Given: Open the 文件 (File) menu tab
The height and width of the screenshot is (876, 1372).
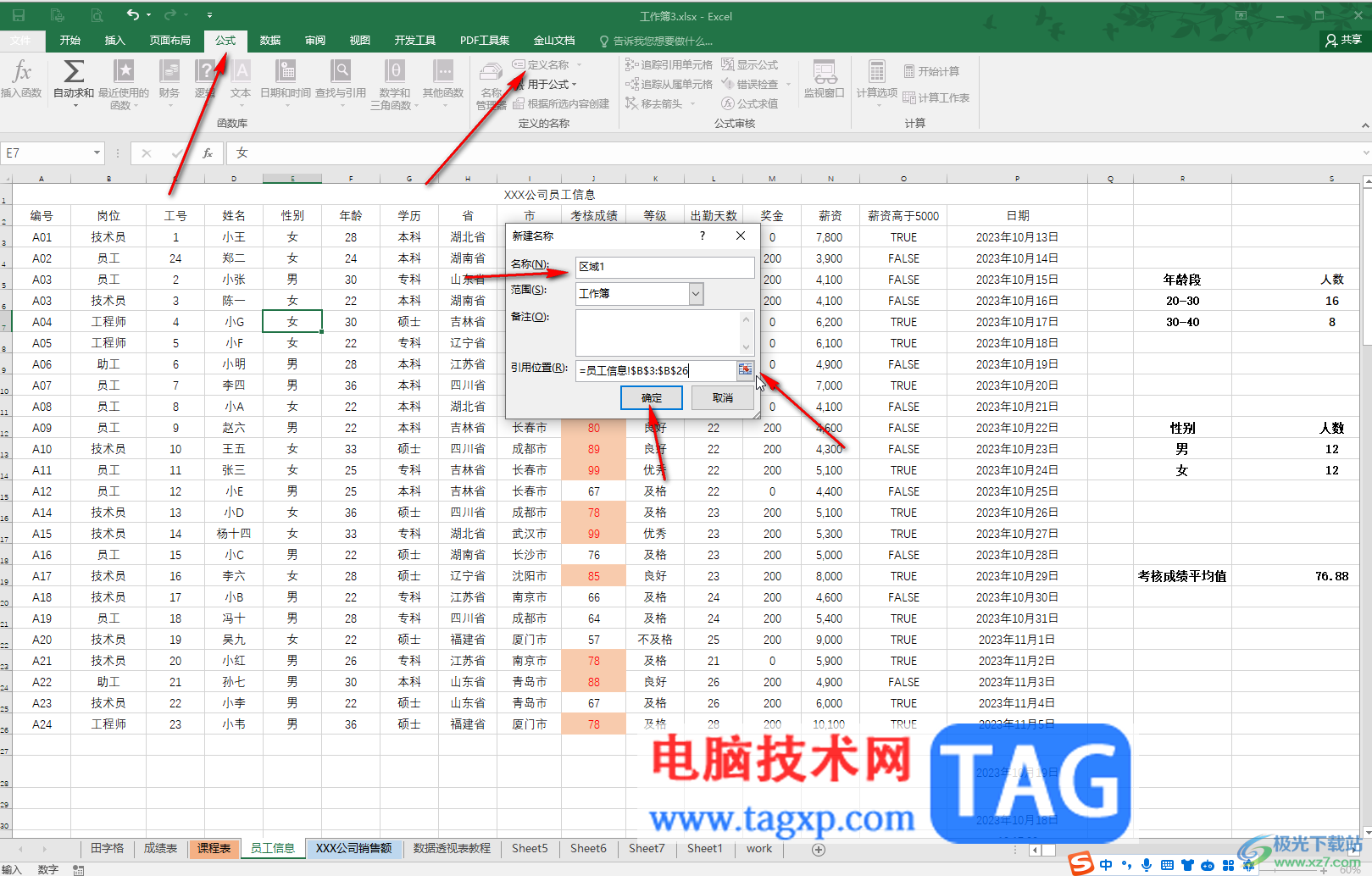Looking at the screenshot, I should click(x=21, y=40).
